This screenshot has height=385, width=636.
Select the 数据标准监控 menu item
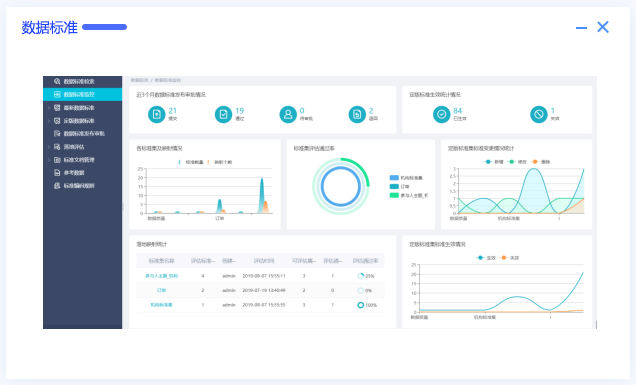[82, 95]
